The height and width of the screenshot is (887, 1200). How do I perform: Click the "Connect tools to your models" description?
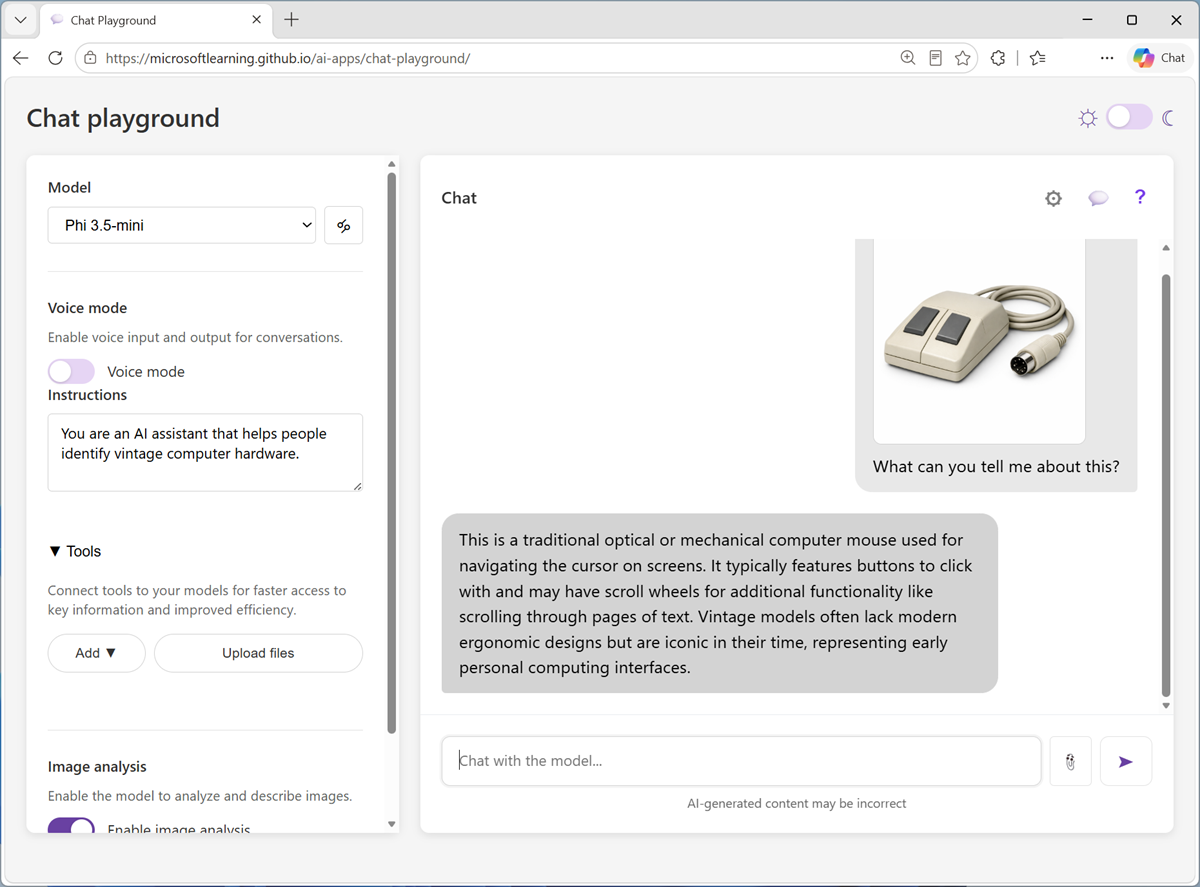coord(197,600)
